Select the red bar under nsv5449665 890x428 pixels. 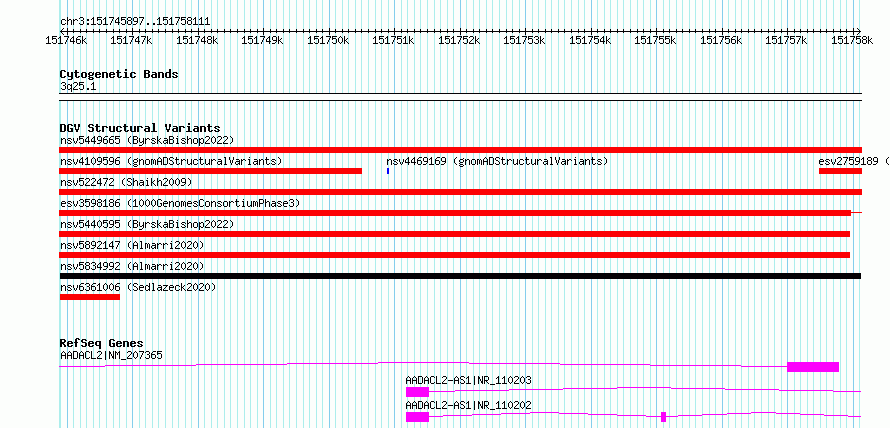461,150
